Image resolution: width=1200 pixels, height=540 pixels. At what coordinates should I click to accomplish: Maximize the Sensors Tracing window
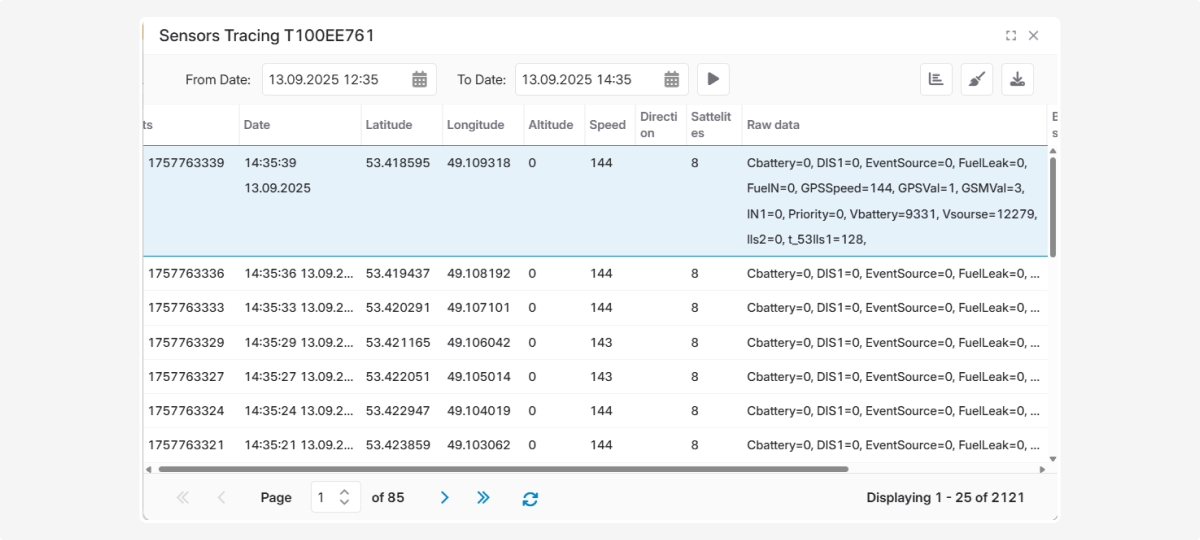coord(1011,36)
